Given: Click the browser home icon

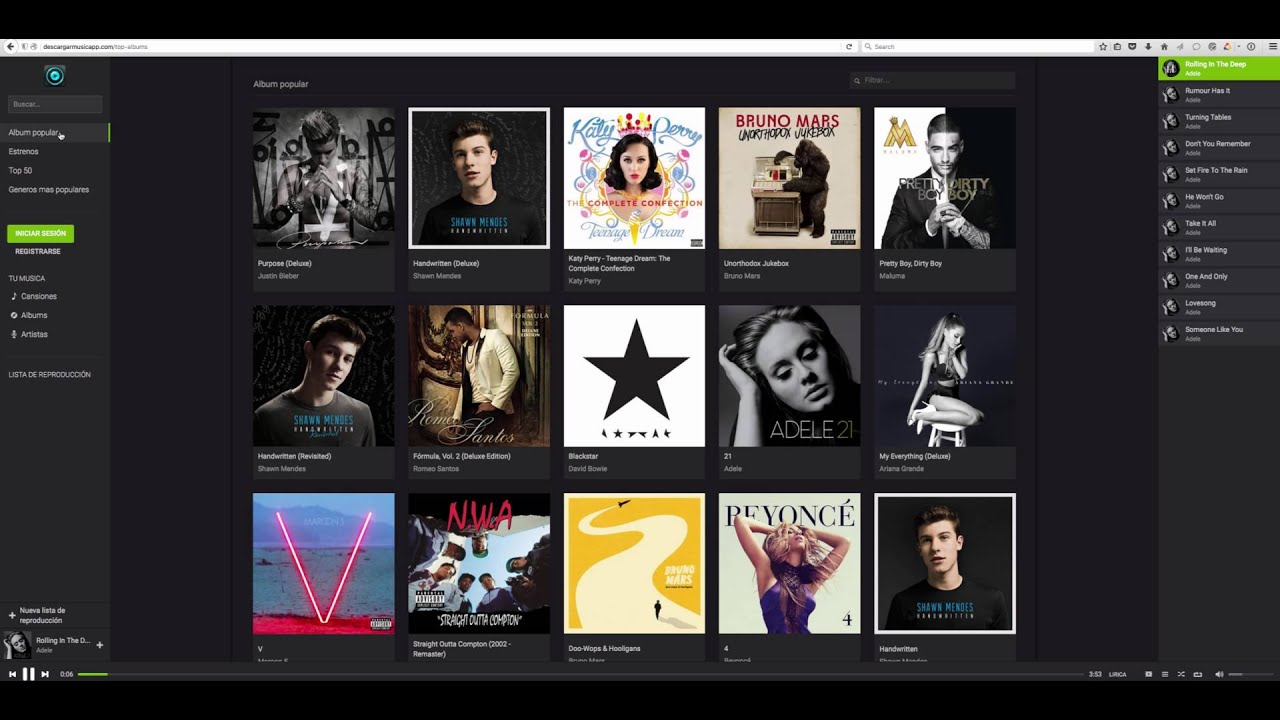Looking at the screenshot, I should (1164, 47).
